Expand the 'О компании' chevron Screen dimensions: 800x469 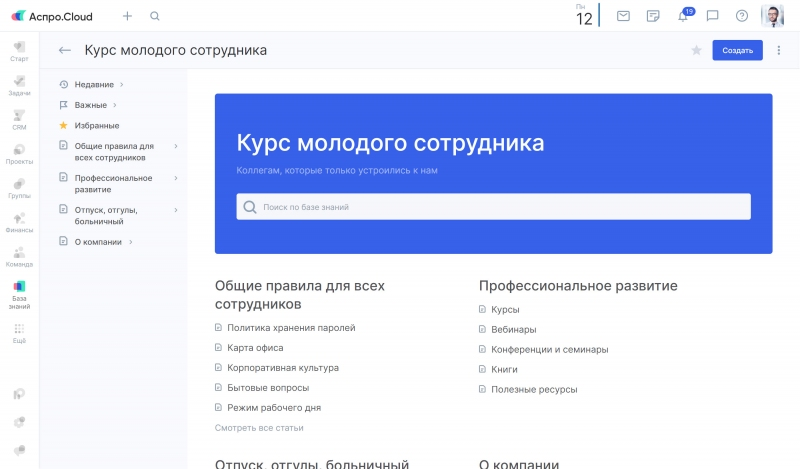tap(131, 242)
